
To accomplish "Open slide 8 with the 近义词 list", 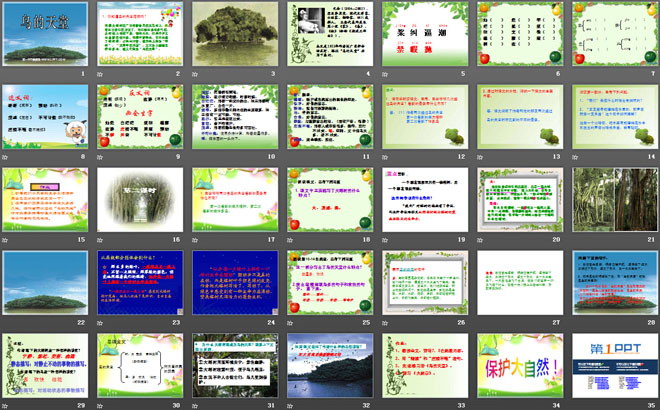I will tap(45, 118).
